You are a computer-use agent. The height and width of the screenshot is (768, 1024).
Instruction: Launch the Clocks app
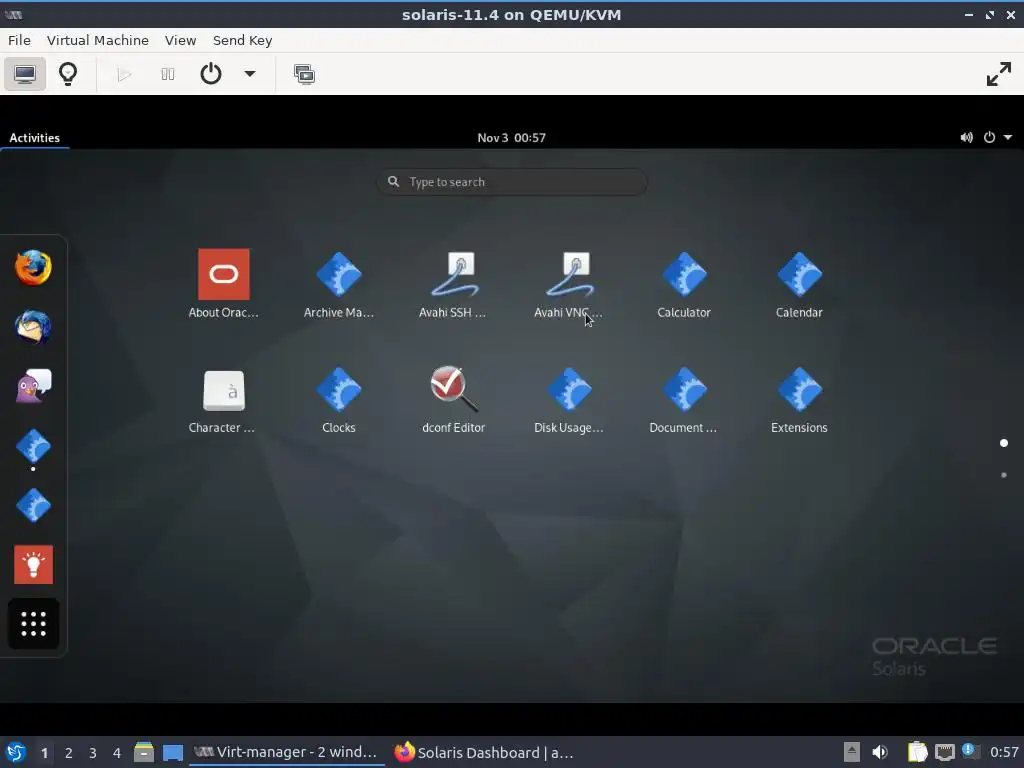(x=338, y=399)
